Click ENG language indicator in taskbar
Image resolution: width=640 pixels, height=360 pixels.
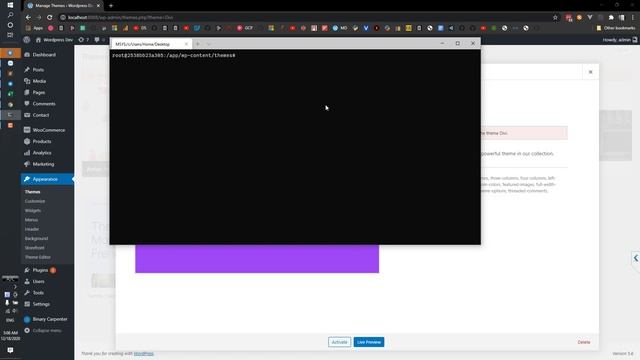coord(10,320)
